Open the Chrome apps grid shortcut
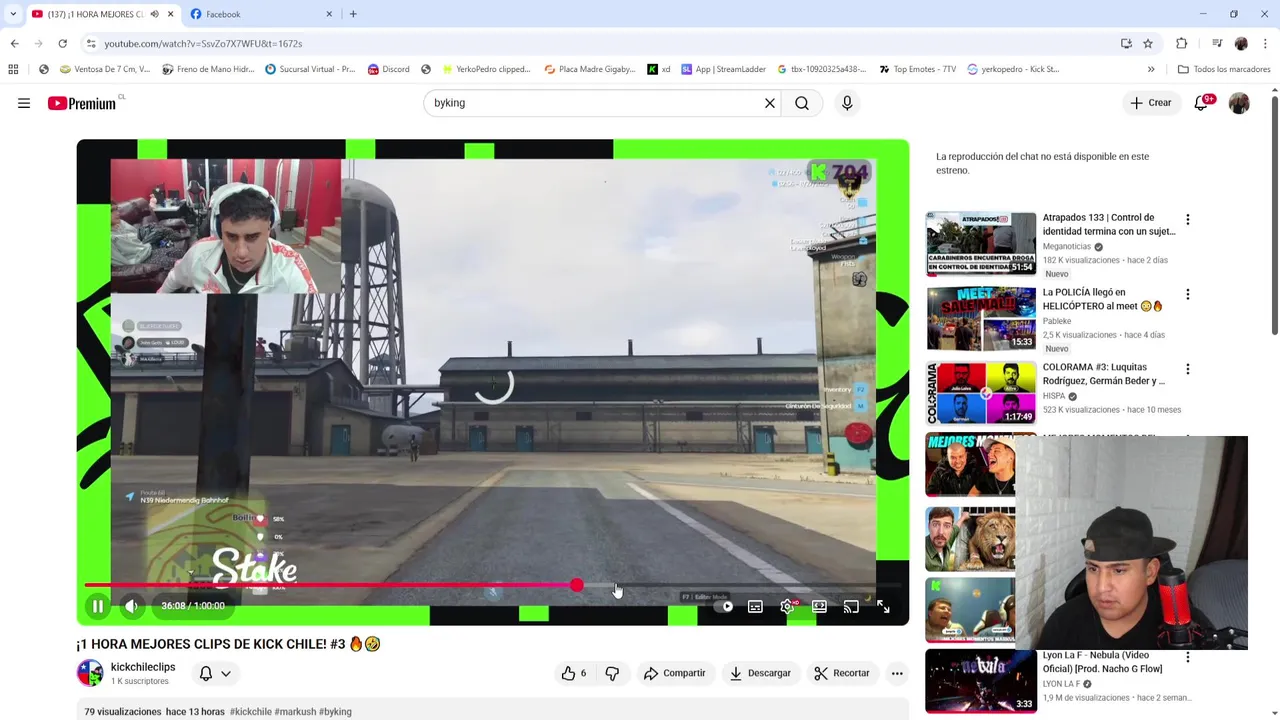1280x720 pixels. (13, 69)
